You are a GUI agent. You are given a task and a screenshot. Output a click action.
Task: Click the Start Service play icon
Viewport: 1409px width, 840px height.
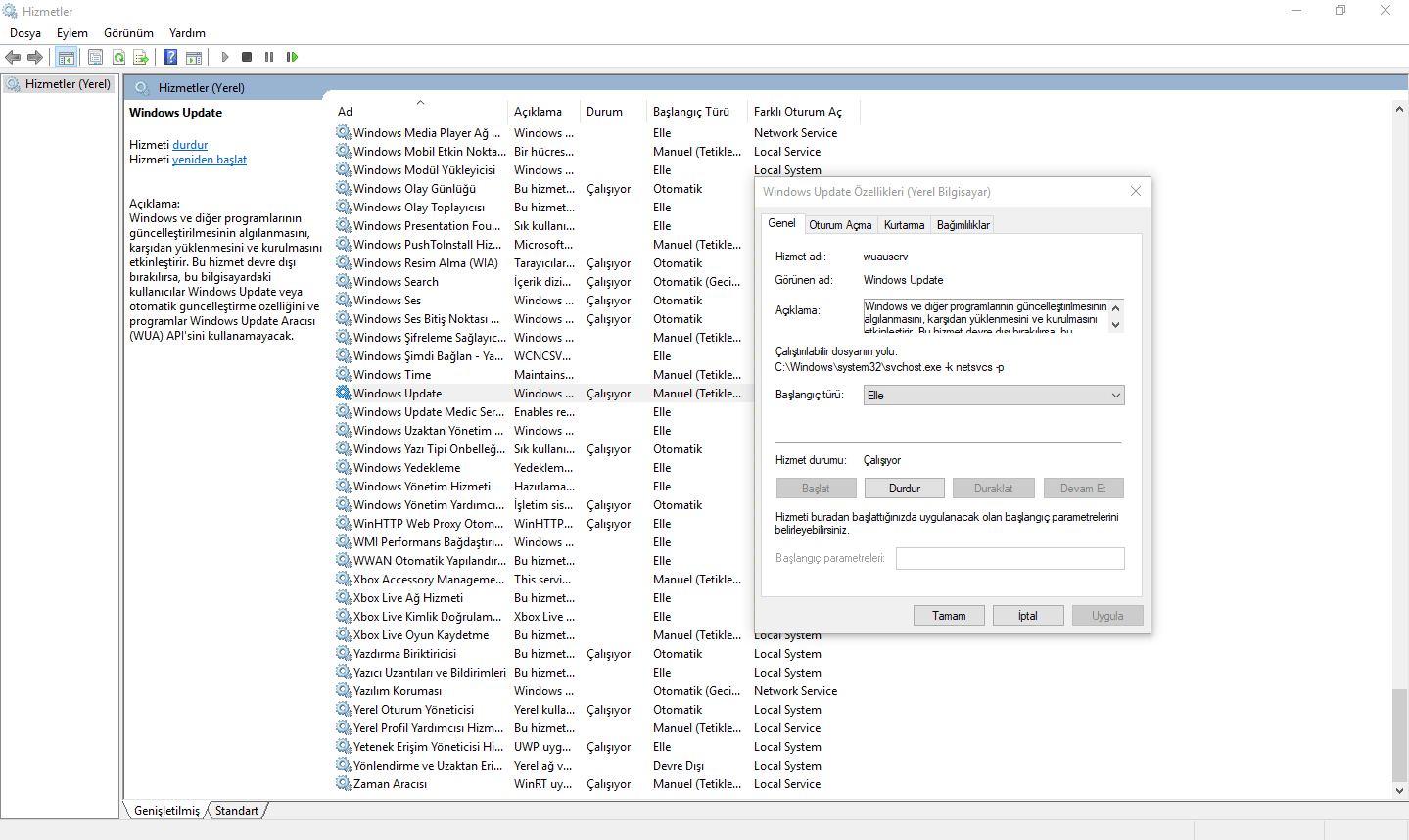coord(225,57)
